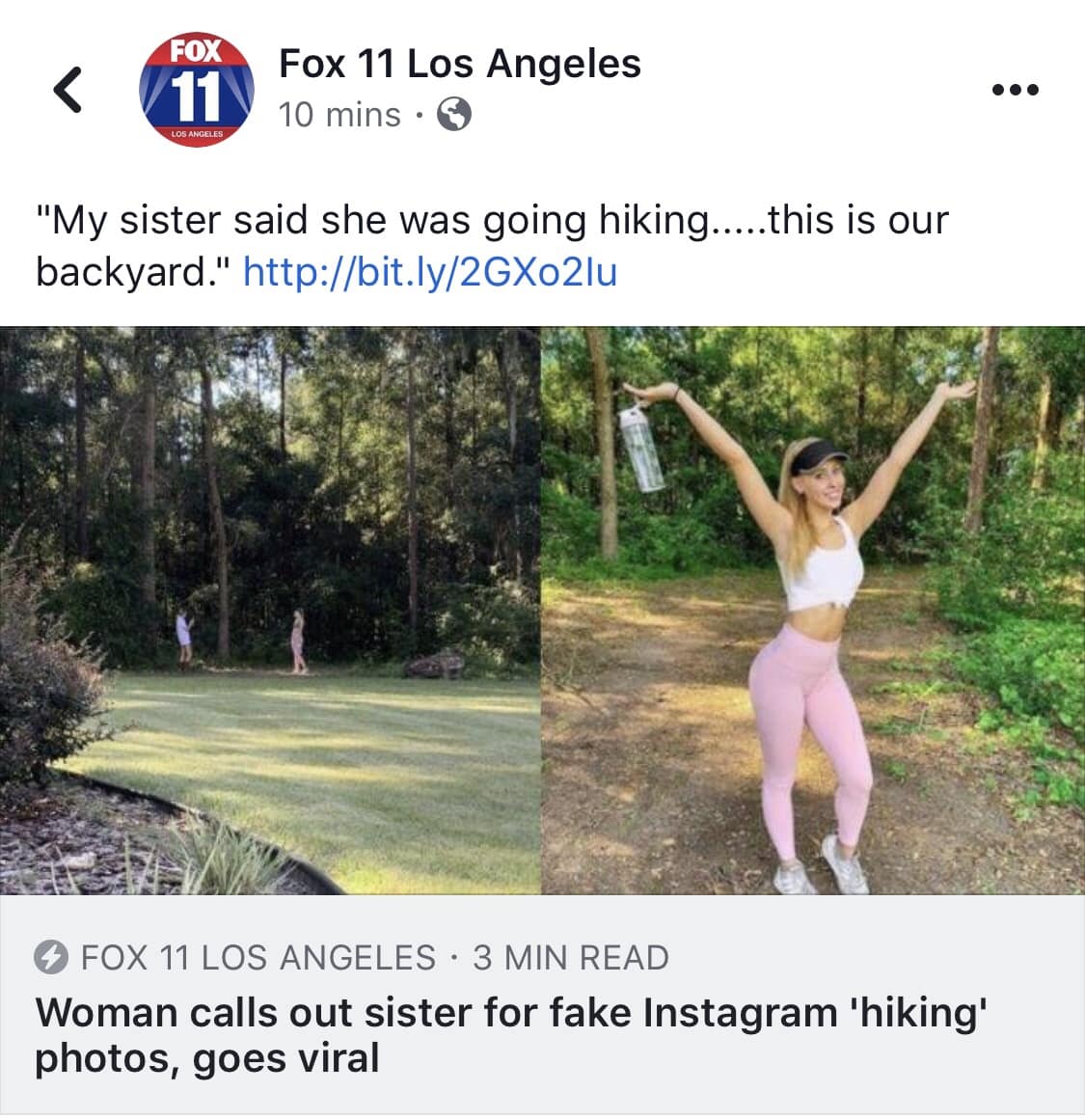The width and height of the screenshot is (1085, 1120).
Task: Click the "3 MIN READ" label
Action: pyautogui.click(x=571, y=957)
